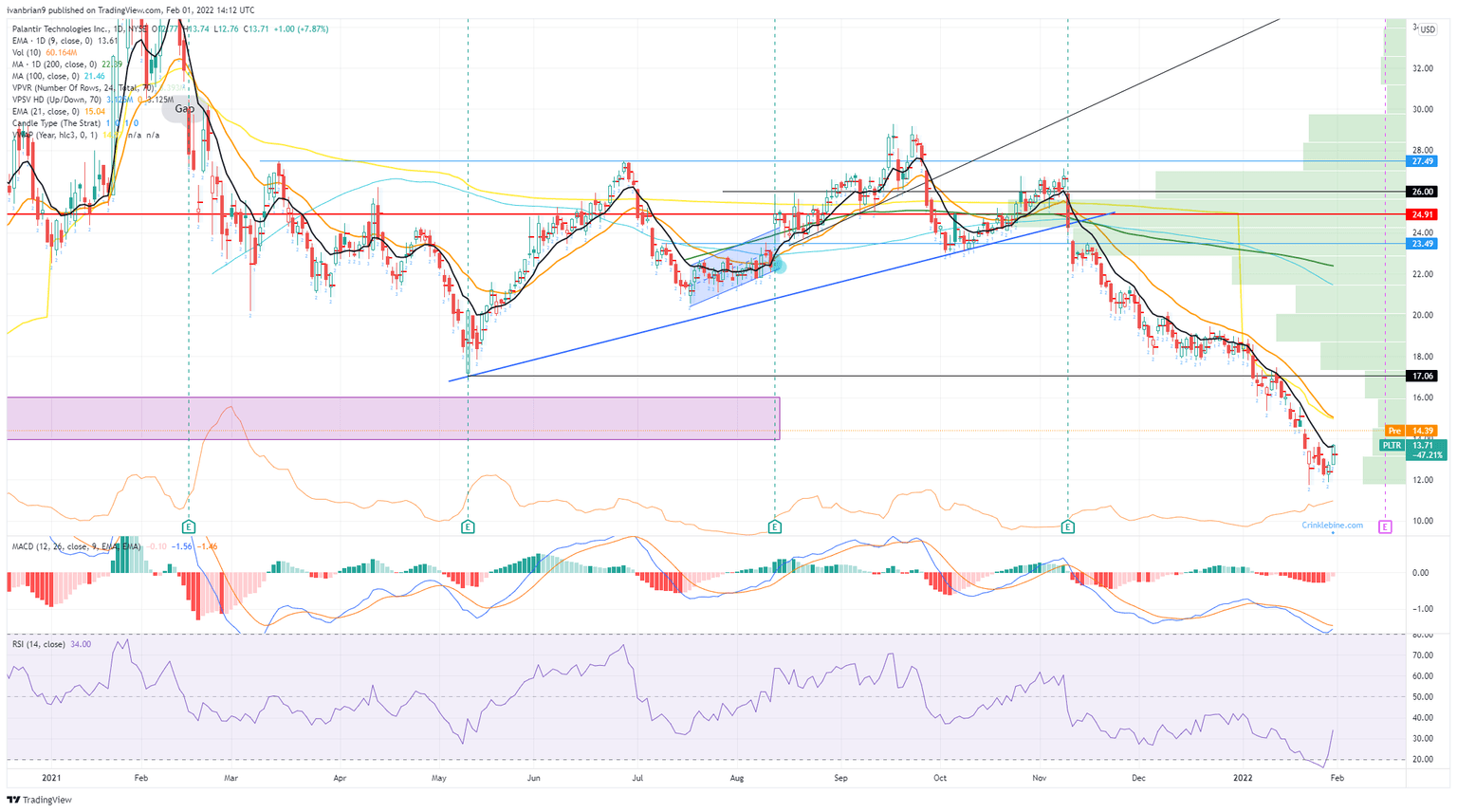The image size is (1457, 812).
Task: Open the green earnings E marker for August 2021
Action: 775,526
